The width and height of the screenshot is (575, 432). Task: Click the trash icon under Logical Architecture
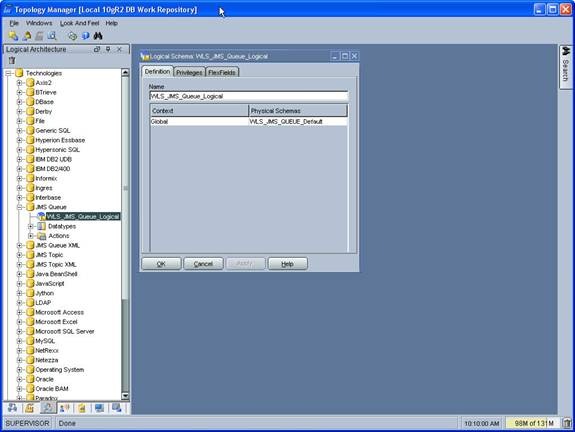click(x=12, y=61)
